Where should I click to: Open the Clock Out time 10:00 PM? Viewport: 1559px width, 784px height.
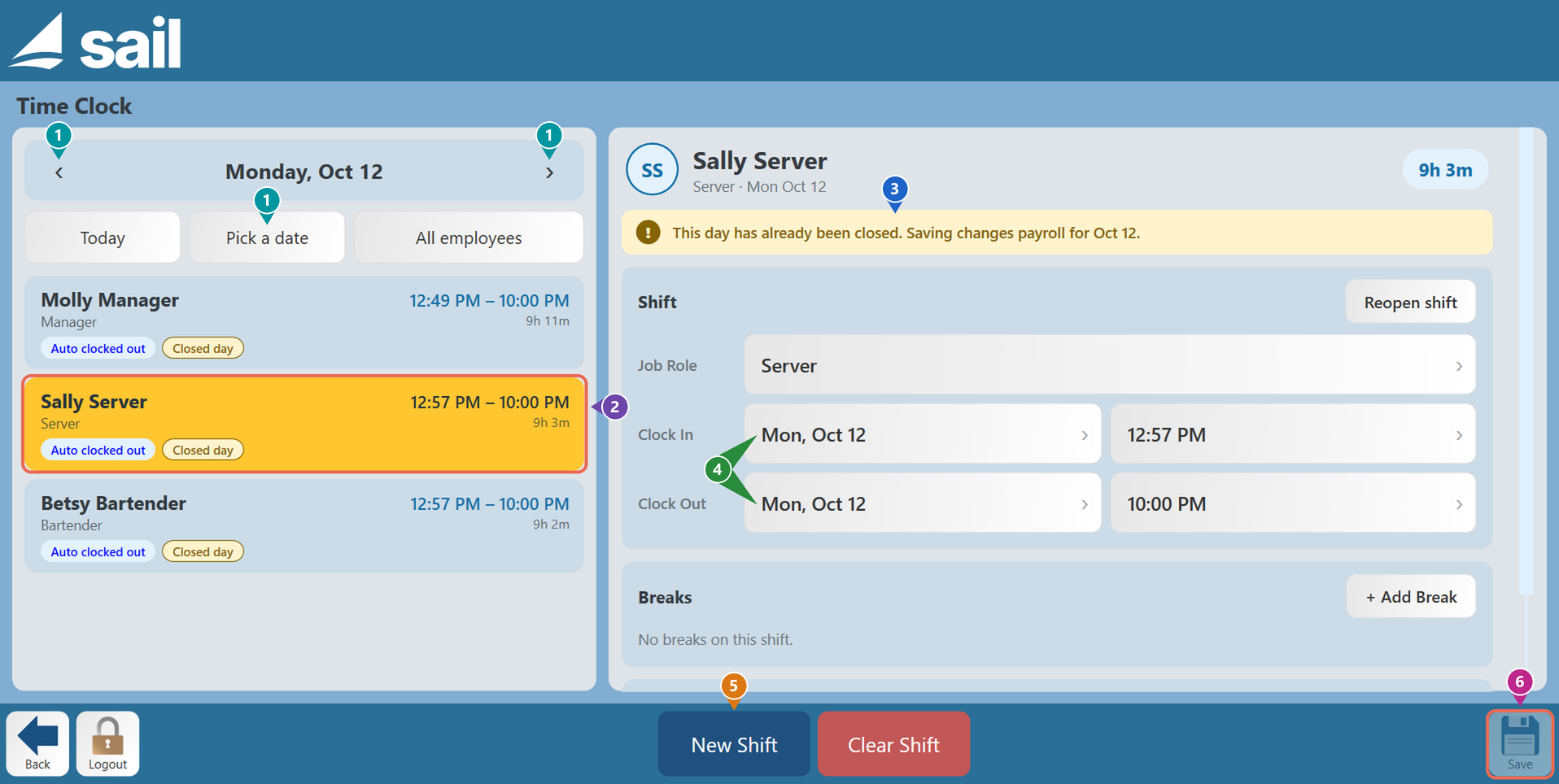click(1293, 503)
